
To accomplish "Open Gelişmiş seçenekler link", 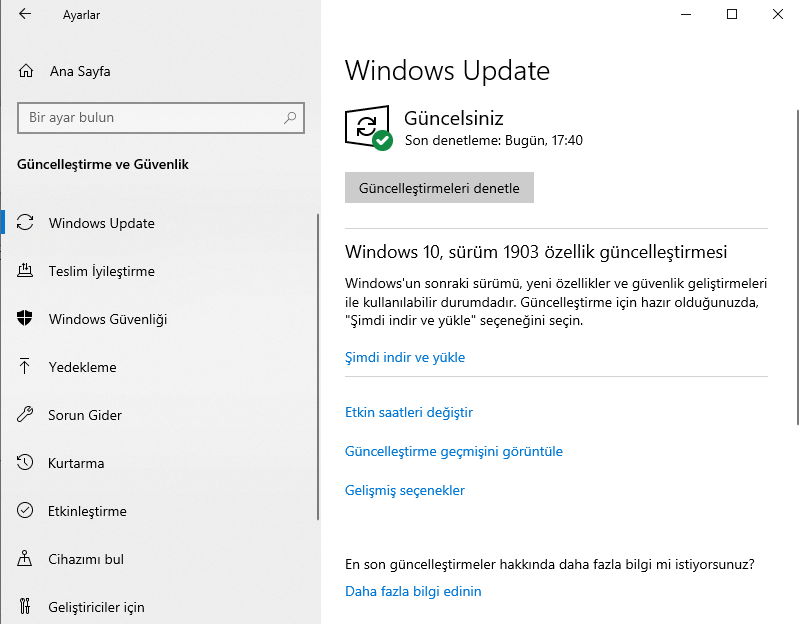I will pos(405,490).
